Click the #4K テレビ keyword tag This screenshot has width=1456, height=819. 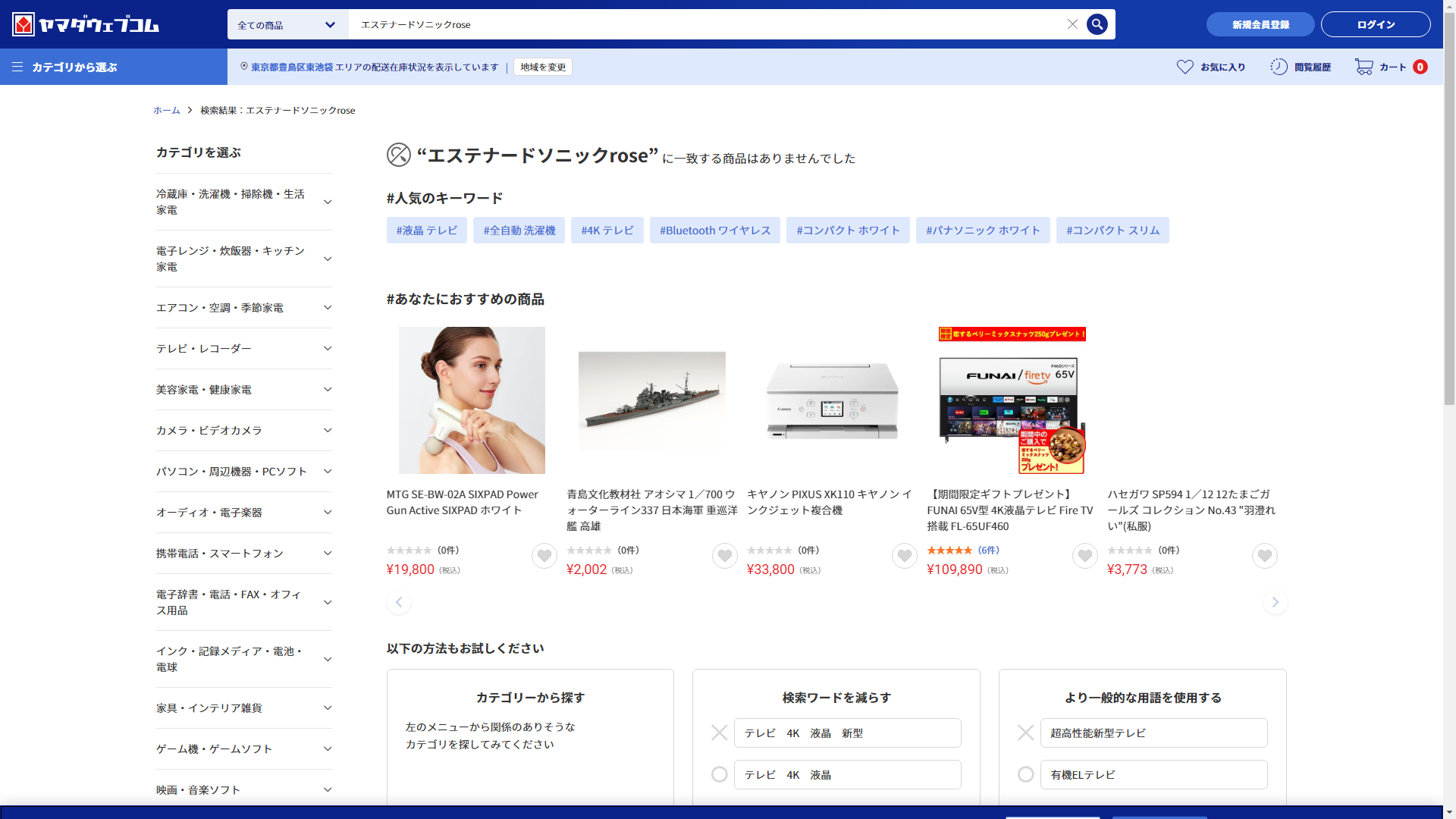tap(607, 230)
